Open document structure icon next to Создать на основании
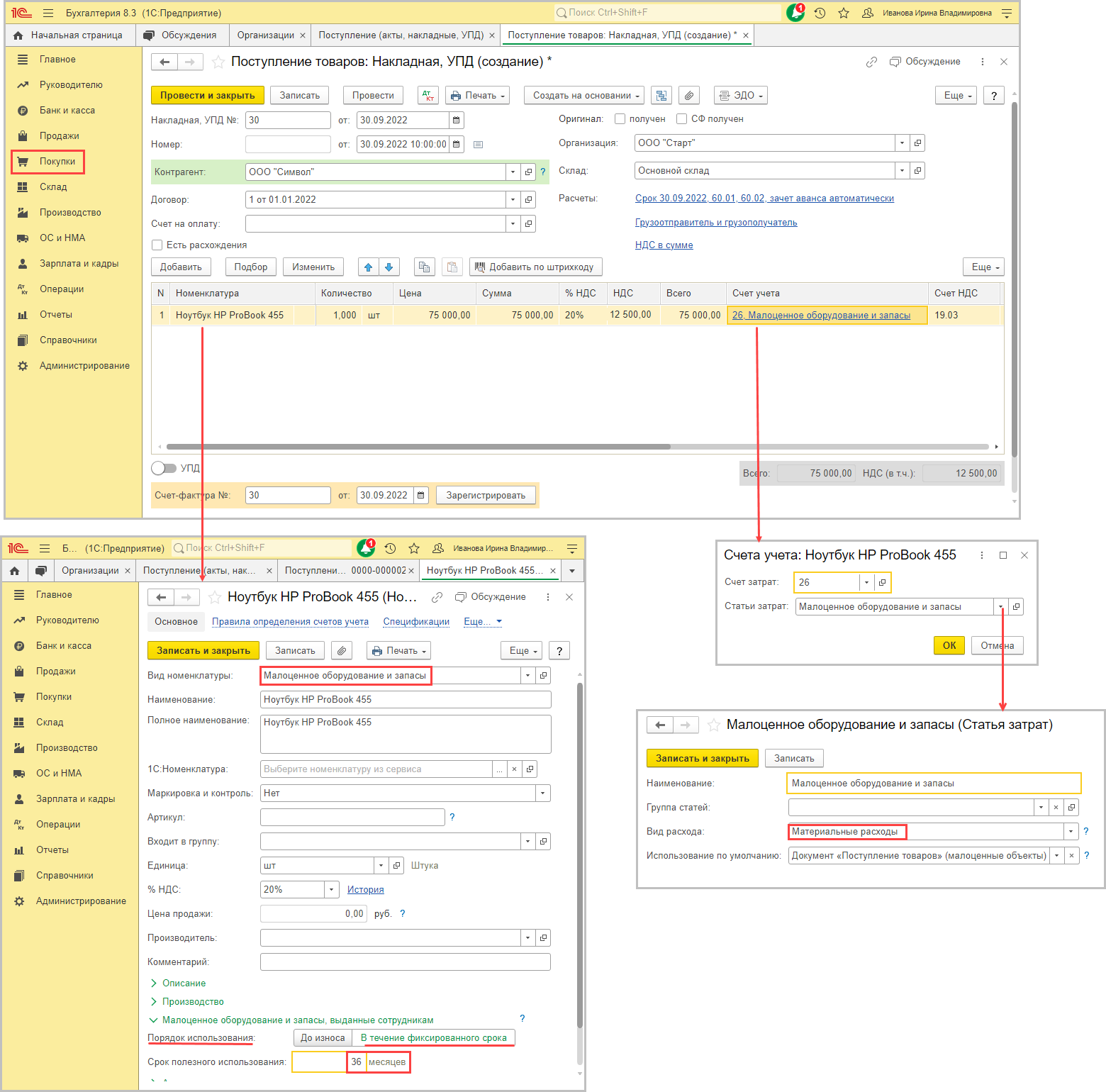The image size is (1106, 1092). click(x=661, y=96)
